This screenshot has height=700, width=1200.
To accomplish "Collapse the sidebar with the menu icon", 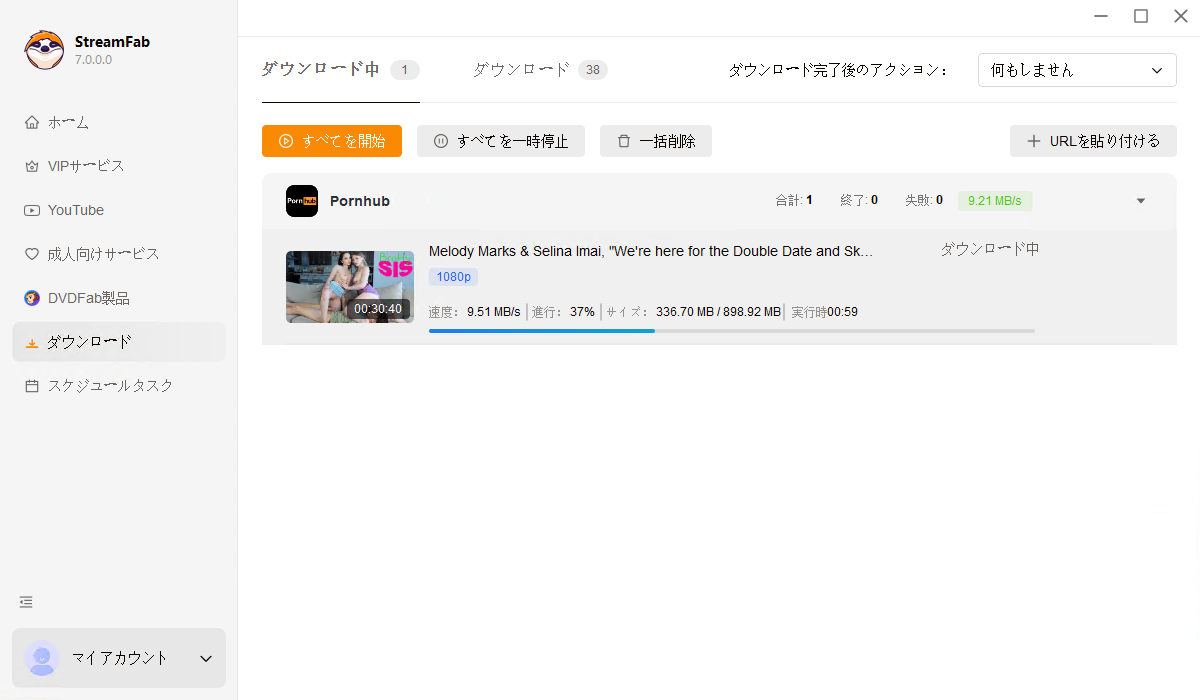I will pyautogui.click(x=26, y=602).
